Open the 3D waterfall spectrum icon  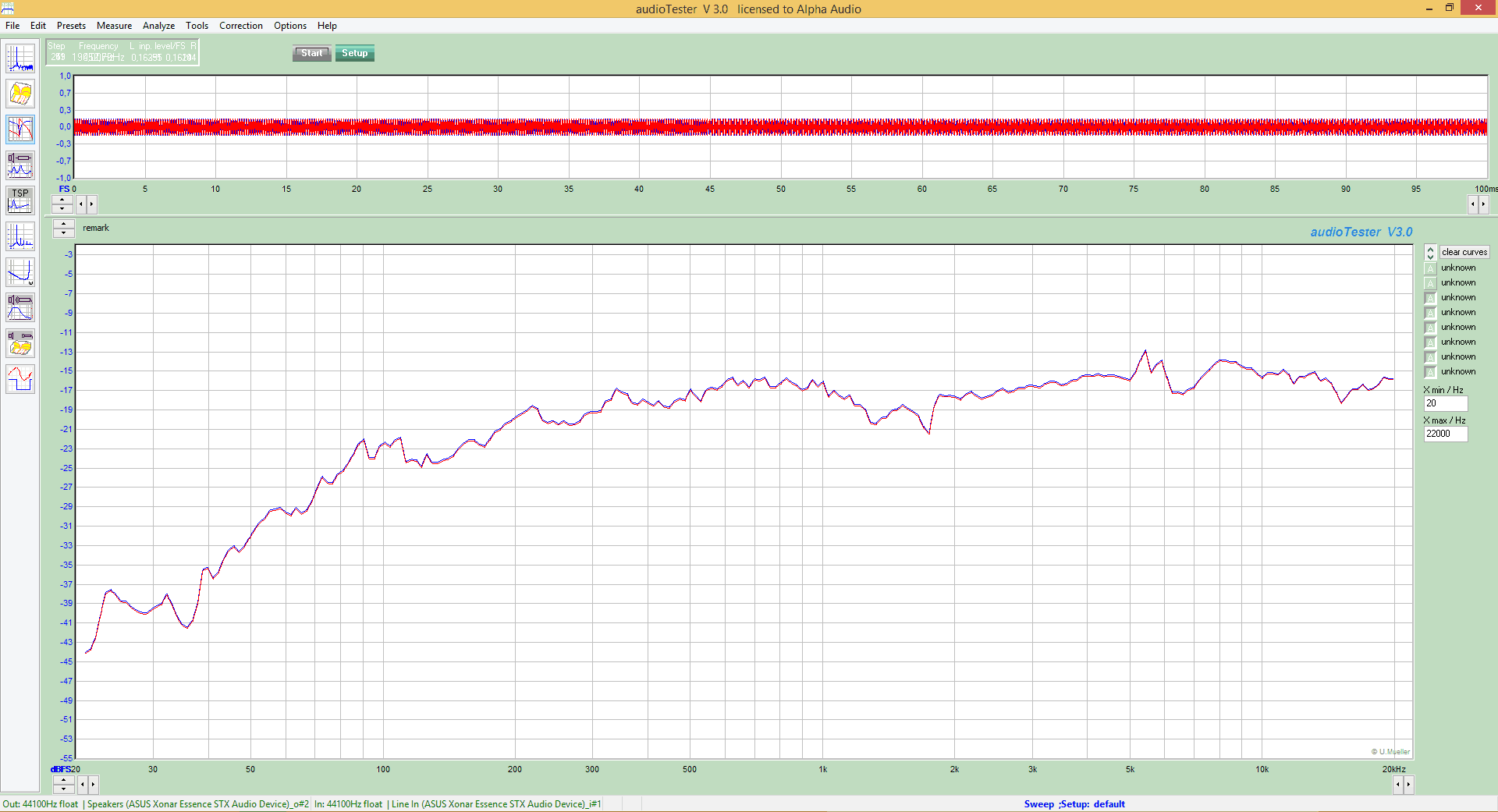coord(20,94)
